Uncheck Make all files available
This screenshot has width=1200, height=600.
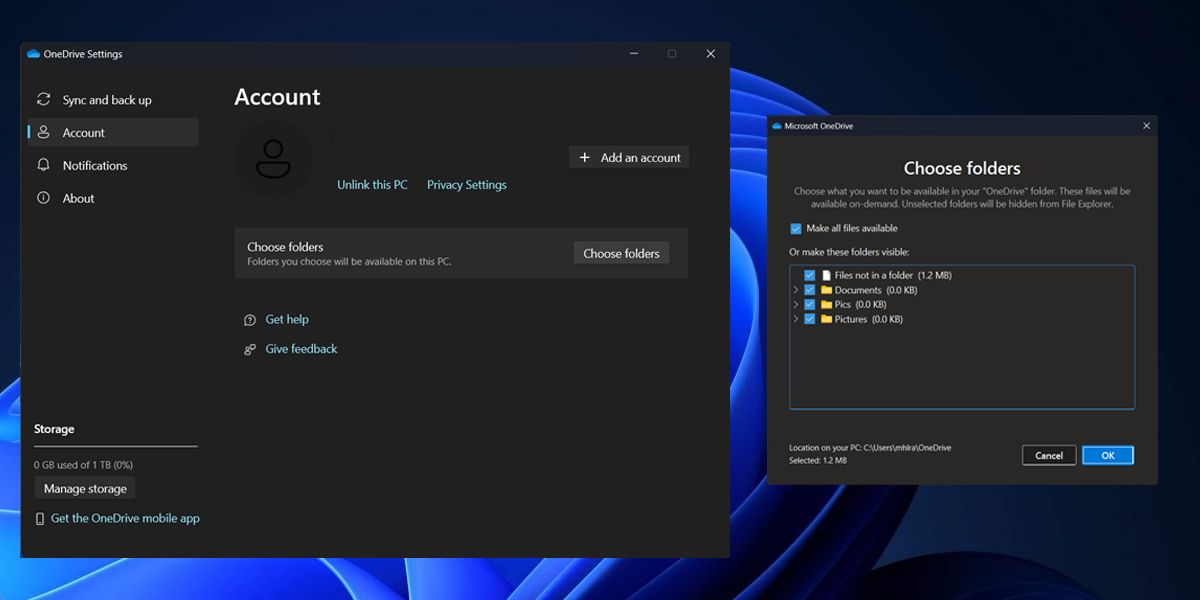[796, 229]
